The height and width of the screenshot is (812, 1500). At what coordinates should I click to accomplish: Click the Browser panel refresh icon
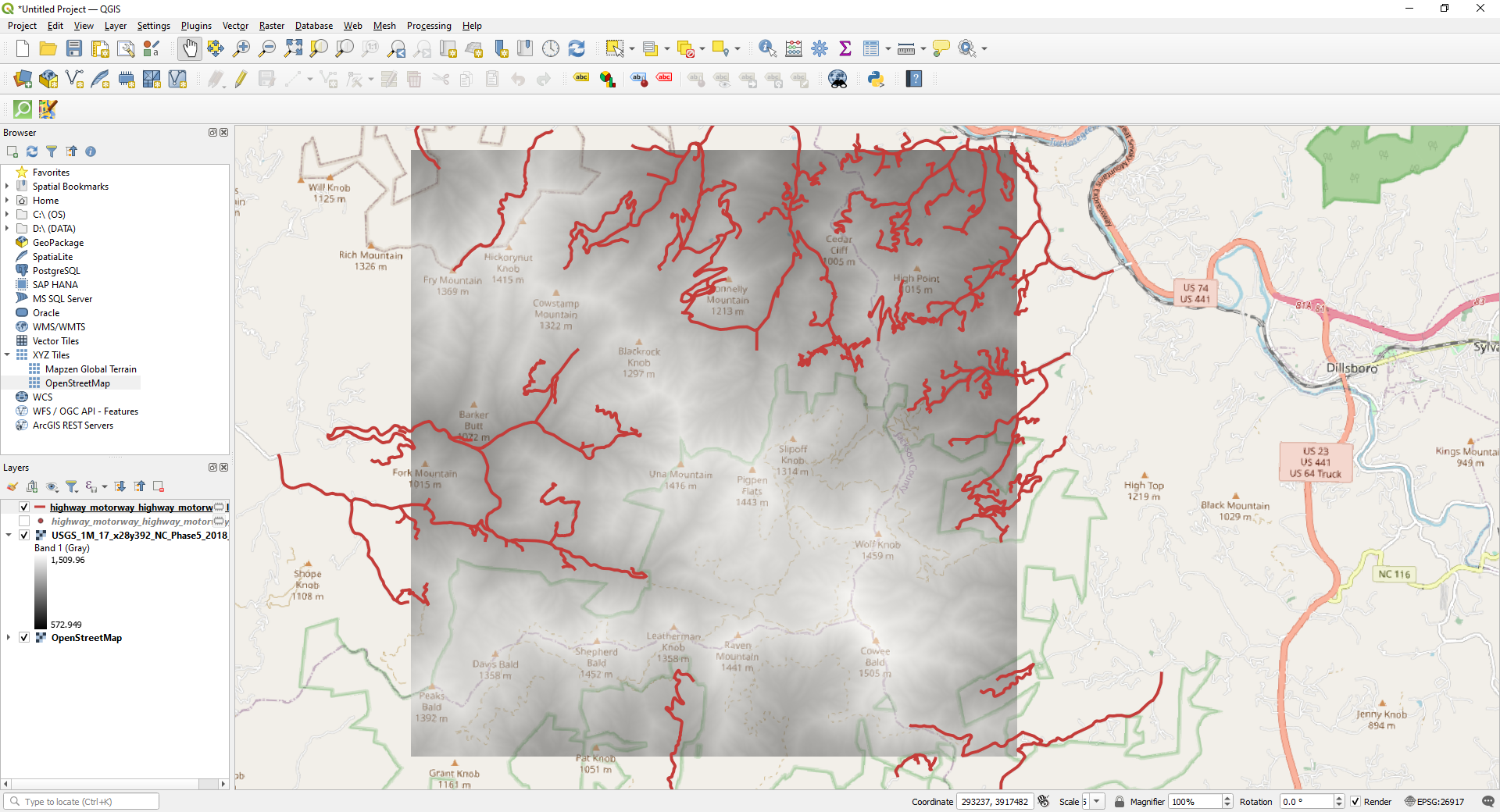pyautogui.click(x=32, y=151)
